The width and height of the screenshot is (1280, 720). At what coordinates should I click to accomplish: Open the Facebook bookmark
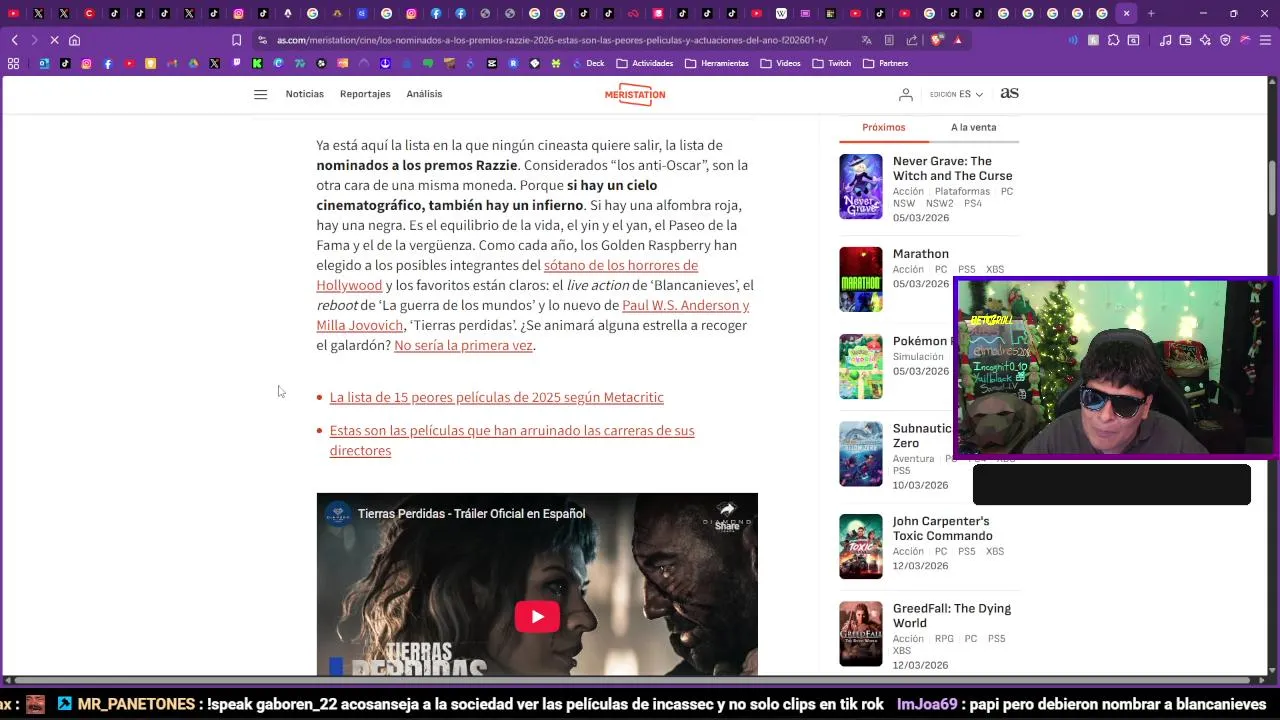pos(108,63)
